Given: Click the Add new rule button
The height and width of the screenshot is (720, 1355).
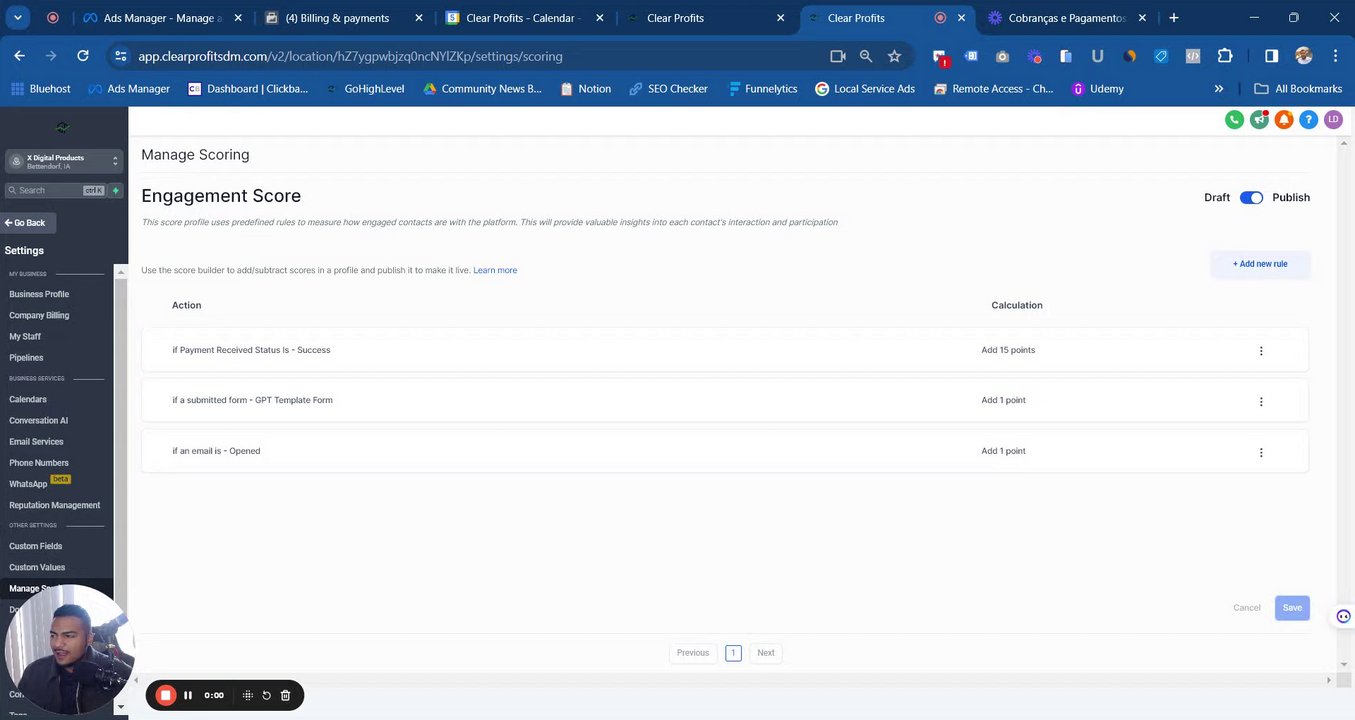Looking at the screenshot, I should 1260,264.
